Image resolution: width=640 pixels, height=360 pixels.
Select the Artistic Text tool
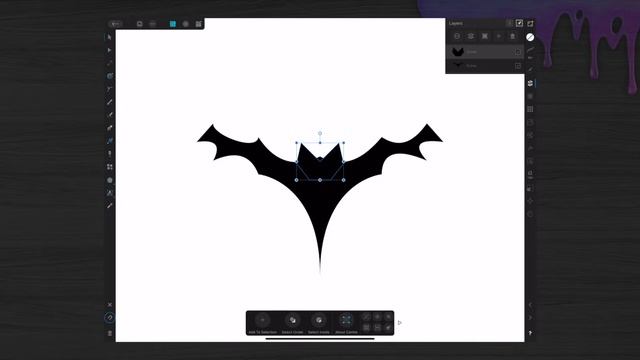[x=109, y=193]
